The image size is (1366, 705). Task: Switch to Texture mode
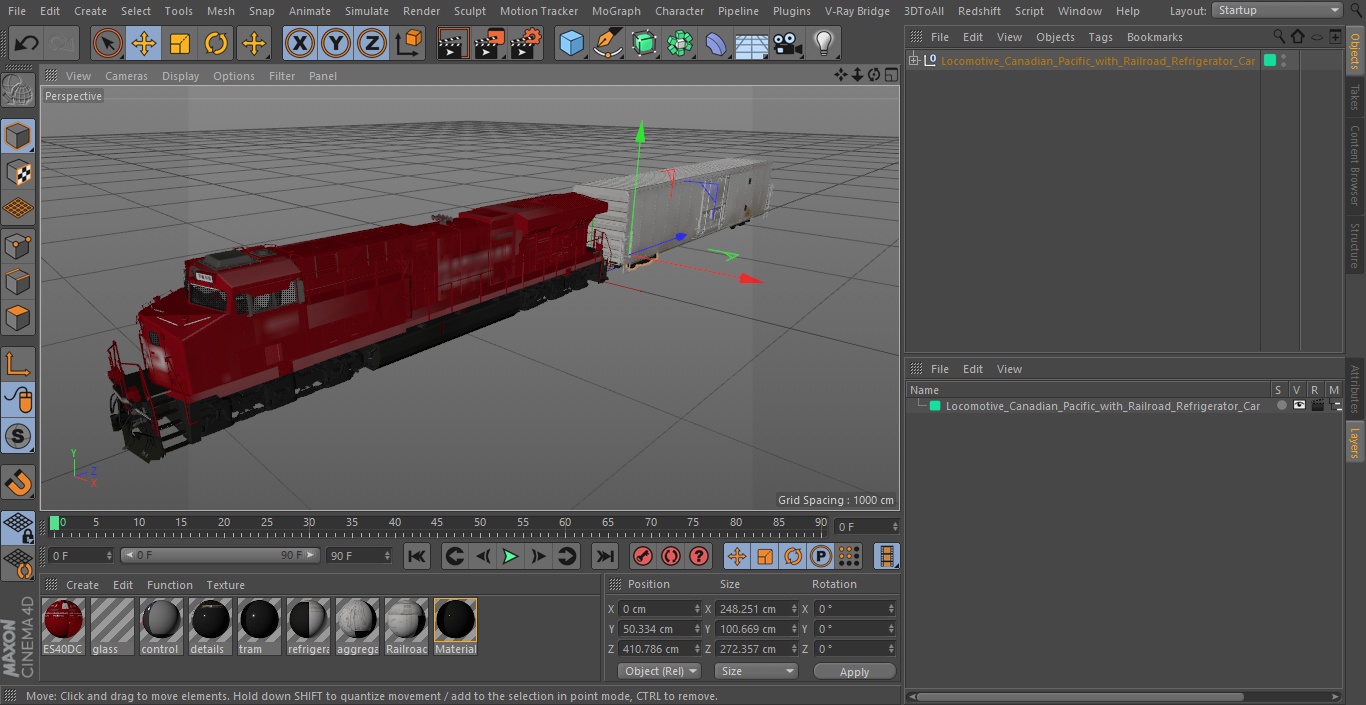pos(18,172)
